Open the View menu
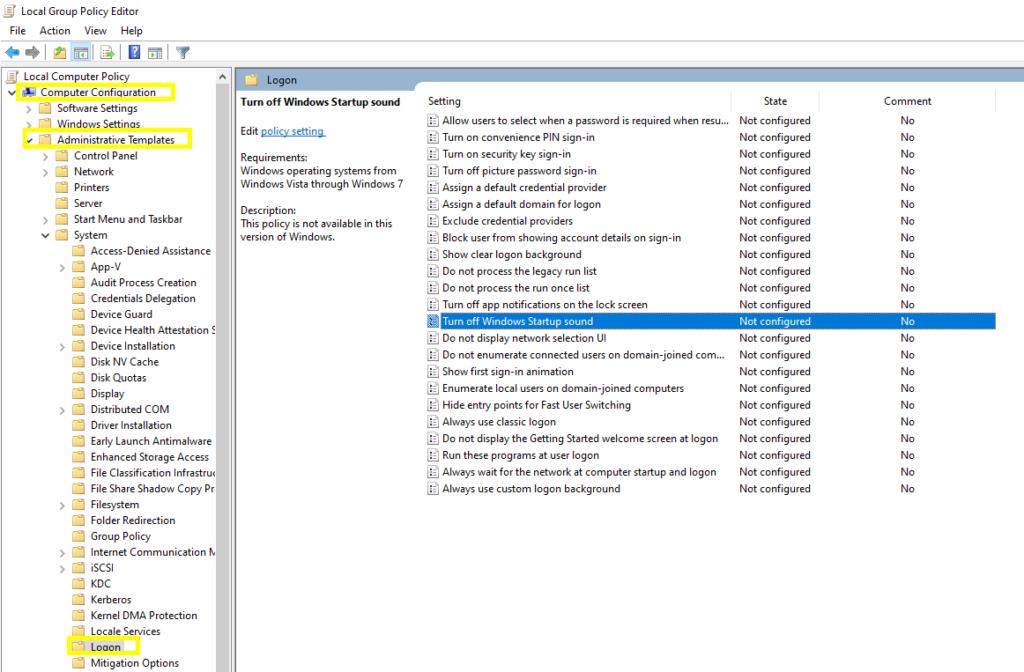Screen dimensions: 1024x672 95,31
